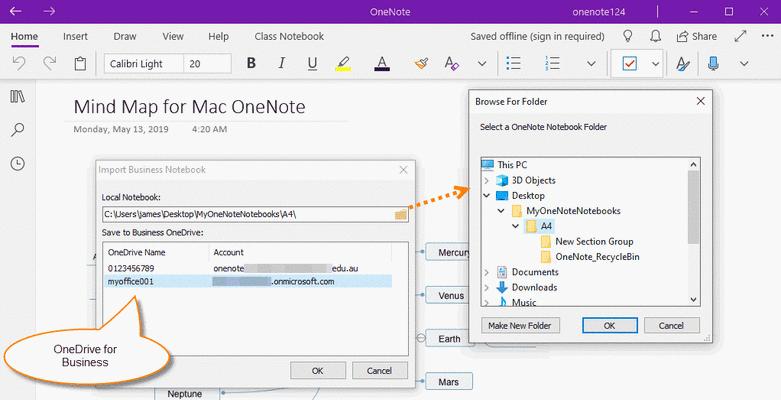Open the more options ellipsis menu

[767, 36]
